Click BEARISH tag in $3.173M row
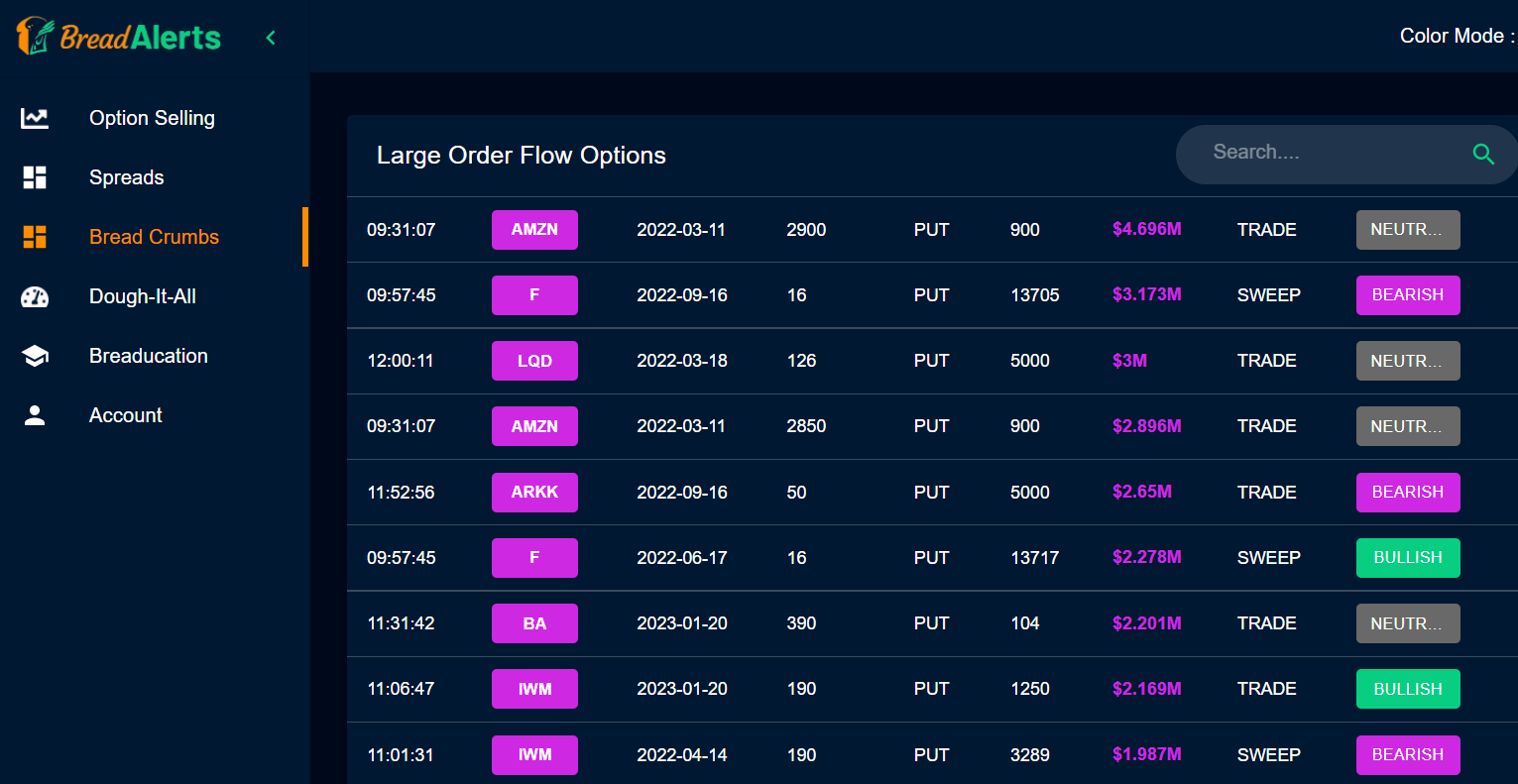This screenshot has width=1518, height=784. pyautogui.click(x=1408, y=295)
